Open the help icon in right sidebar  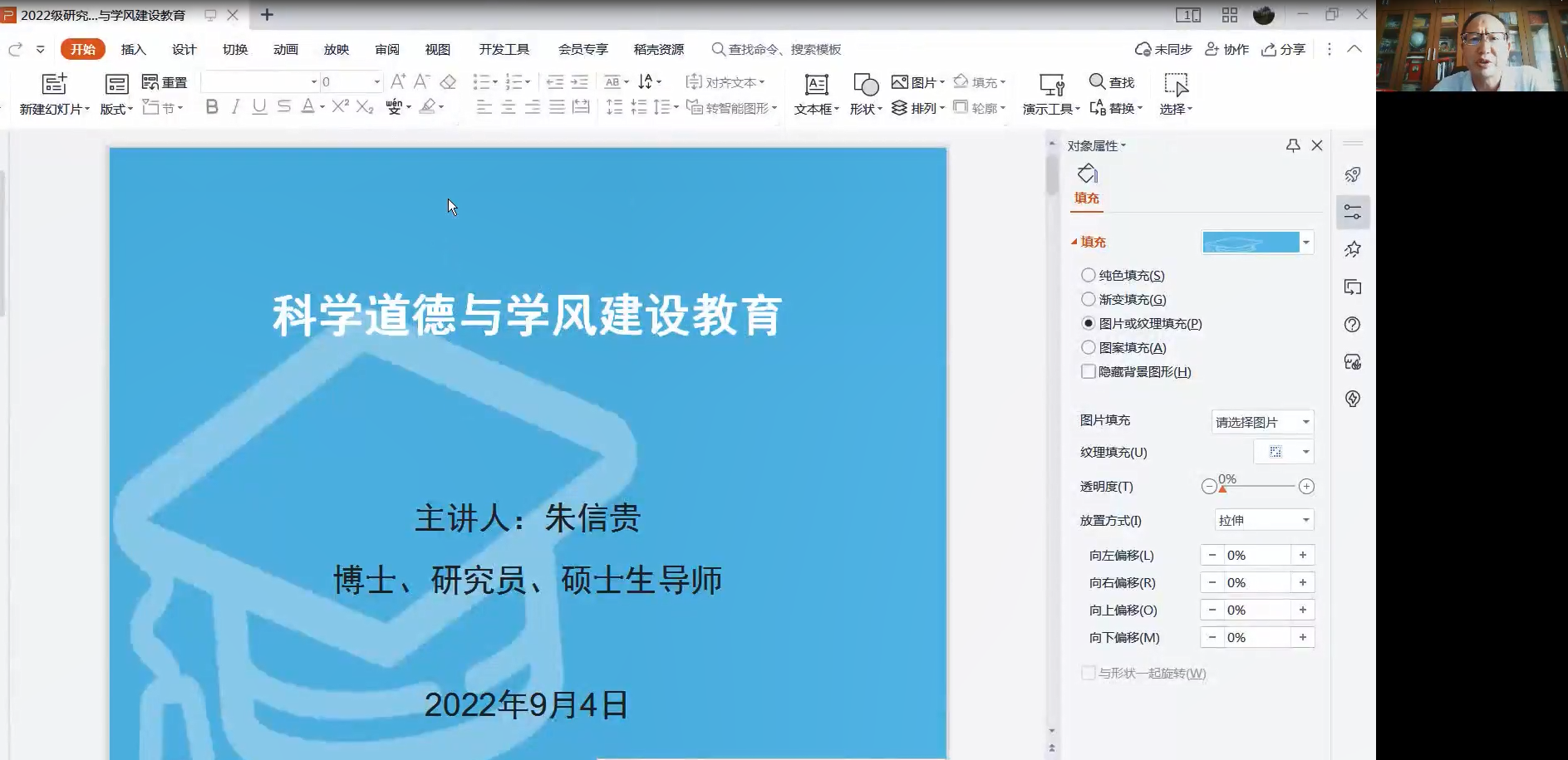click(1352, 325)
